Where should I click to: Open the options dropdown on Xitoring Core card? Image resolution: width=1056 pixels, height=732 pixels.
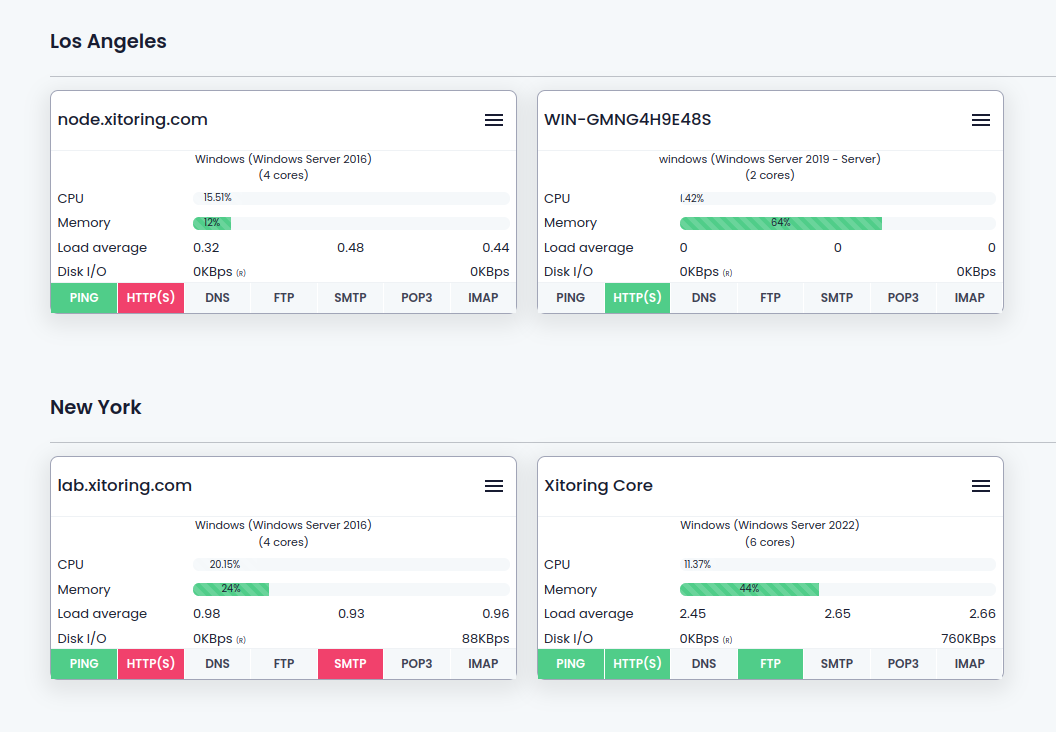[980, 486]
